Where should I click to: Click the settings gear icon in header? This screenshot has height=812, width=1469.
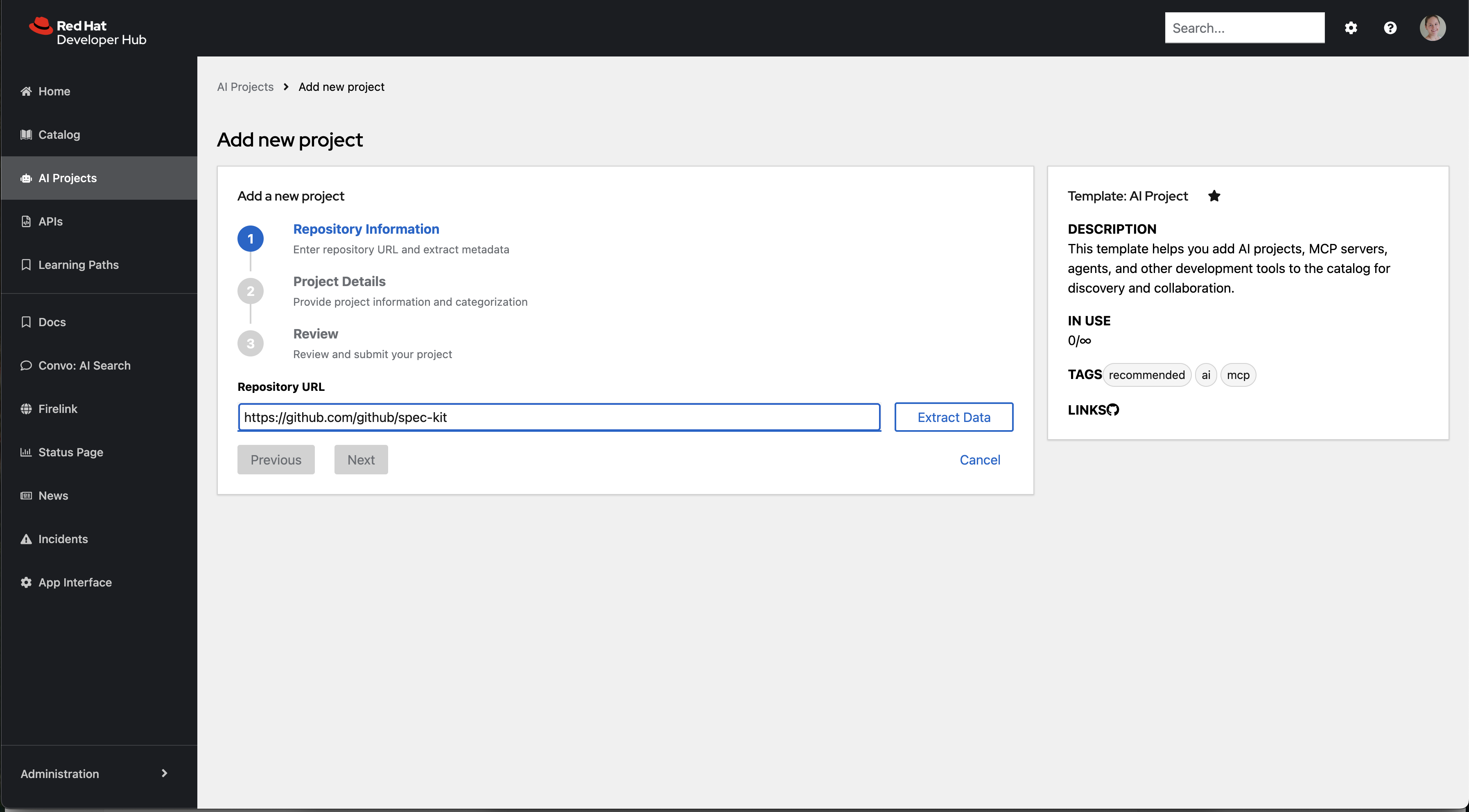(1350, 28)
